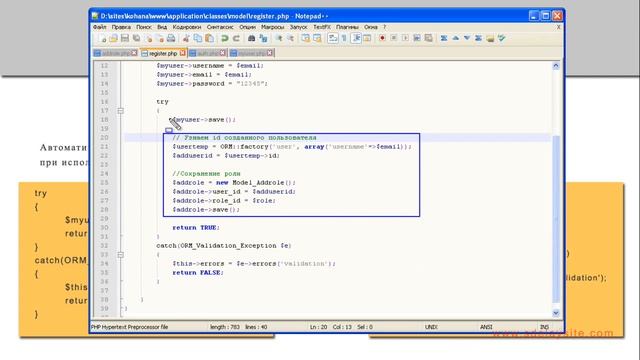This screenshot has height=360, width=640.
Task: Click the Stop Recording macro icon
Action: click(x=394, y=38)
